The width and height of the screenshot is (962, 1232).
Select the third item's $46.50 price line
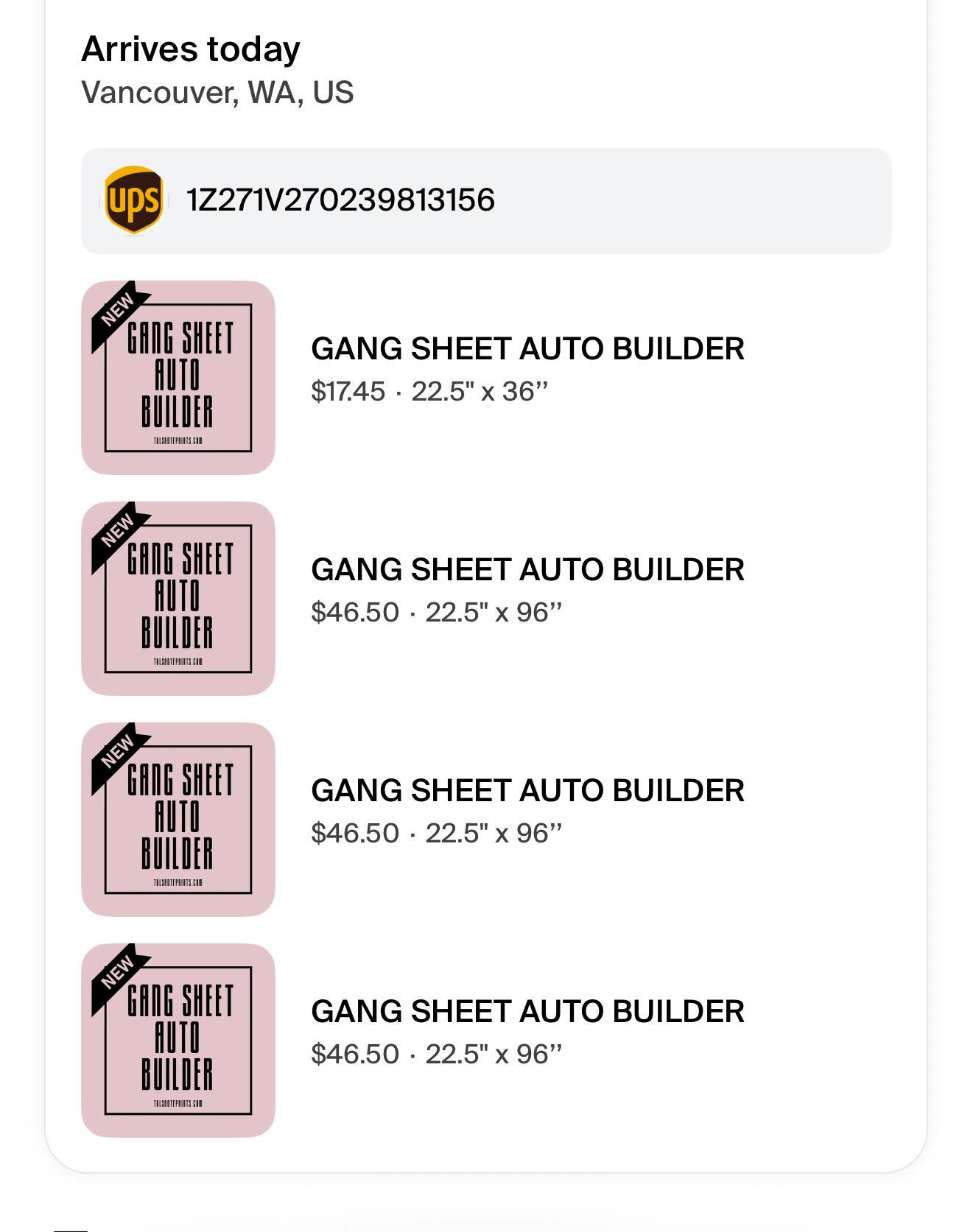436,834
